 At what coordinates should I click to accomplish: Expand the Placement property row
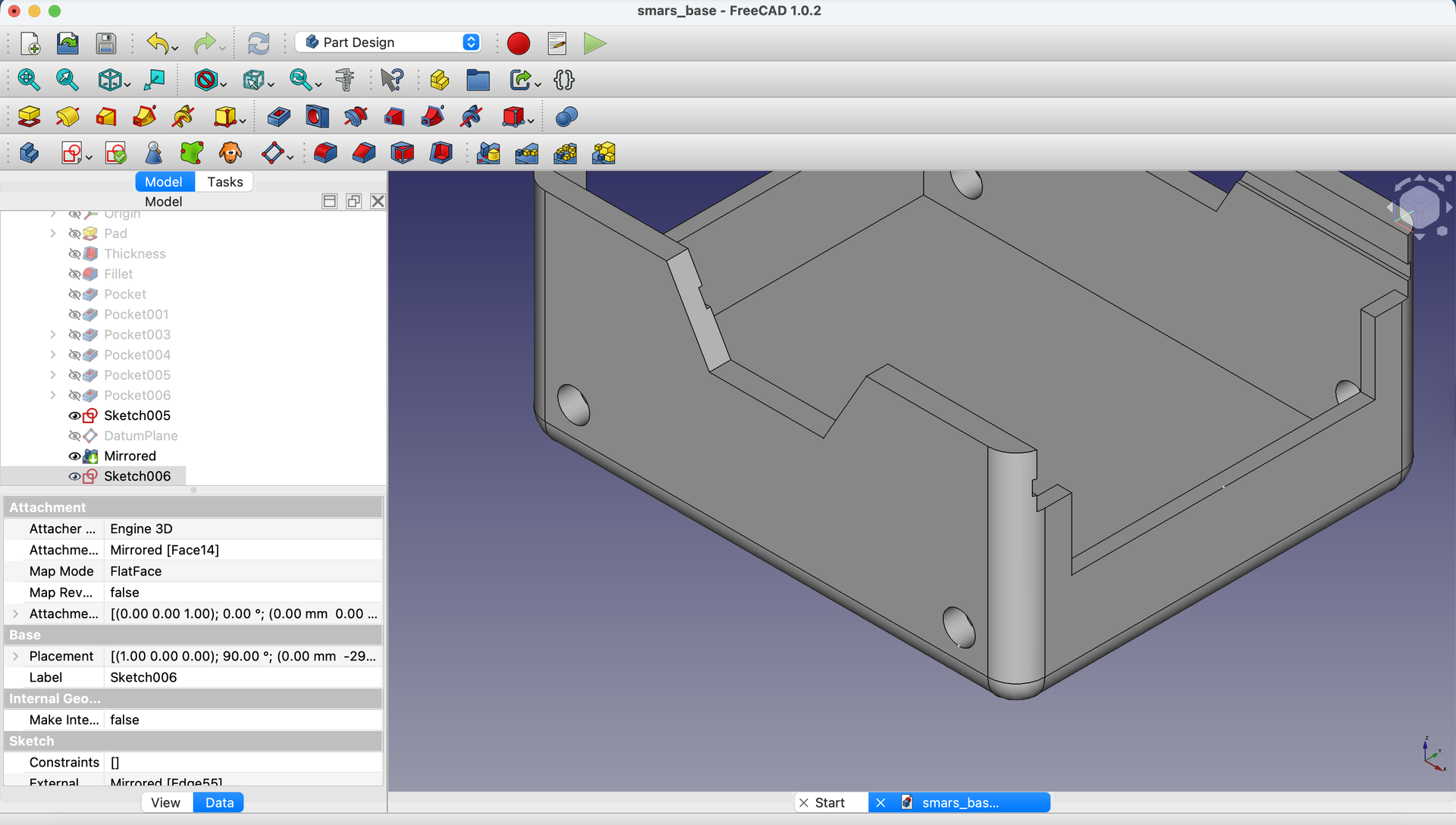click(x=15, y=656)
